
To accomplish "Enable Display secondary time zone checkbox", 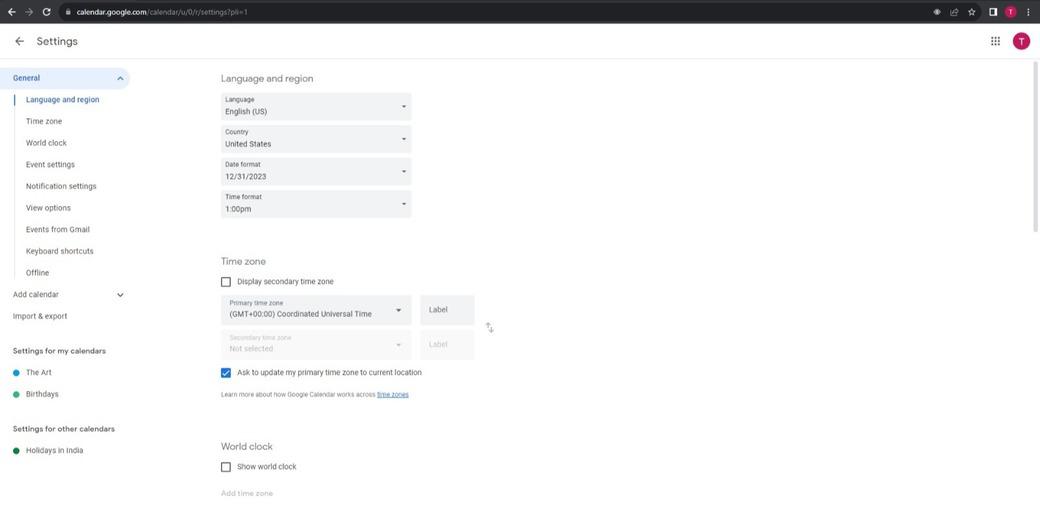I will click(226, 282).
